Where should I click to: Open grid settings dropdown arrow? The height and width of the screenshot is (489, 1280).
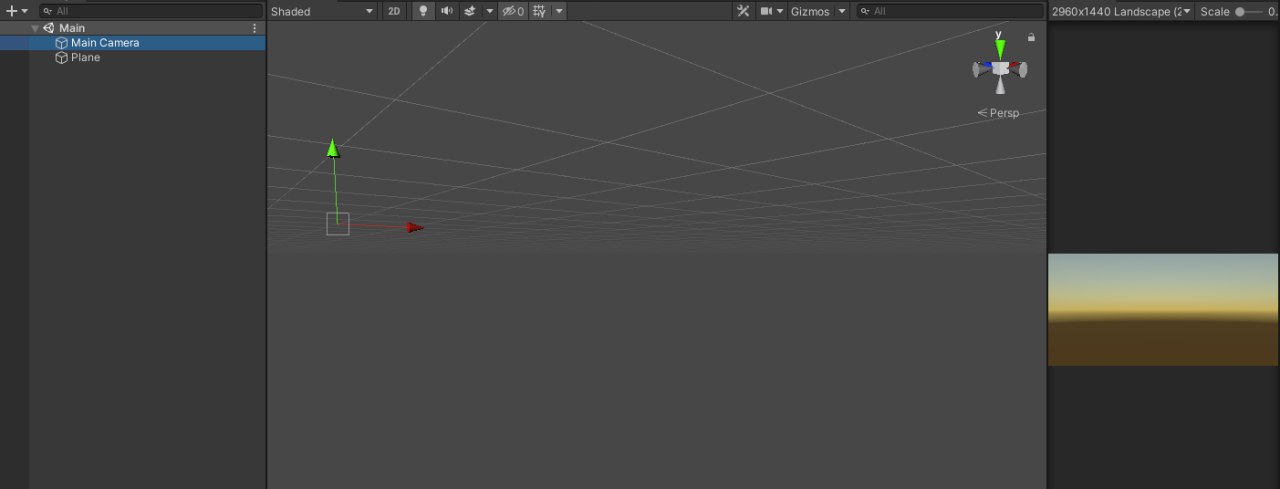point(559,11)
